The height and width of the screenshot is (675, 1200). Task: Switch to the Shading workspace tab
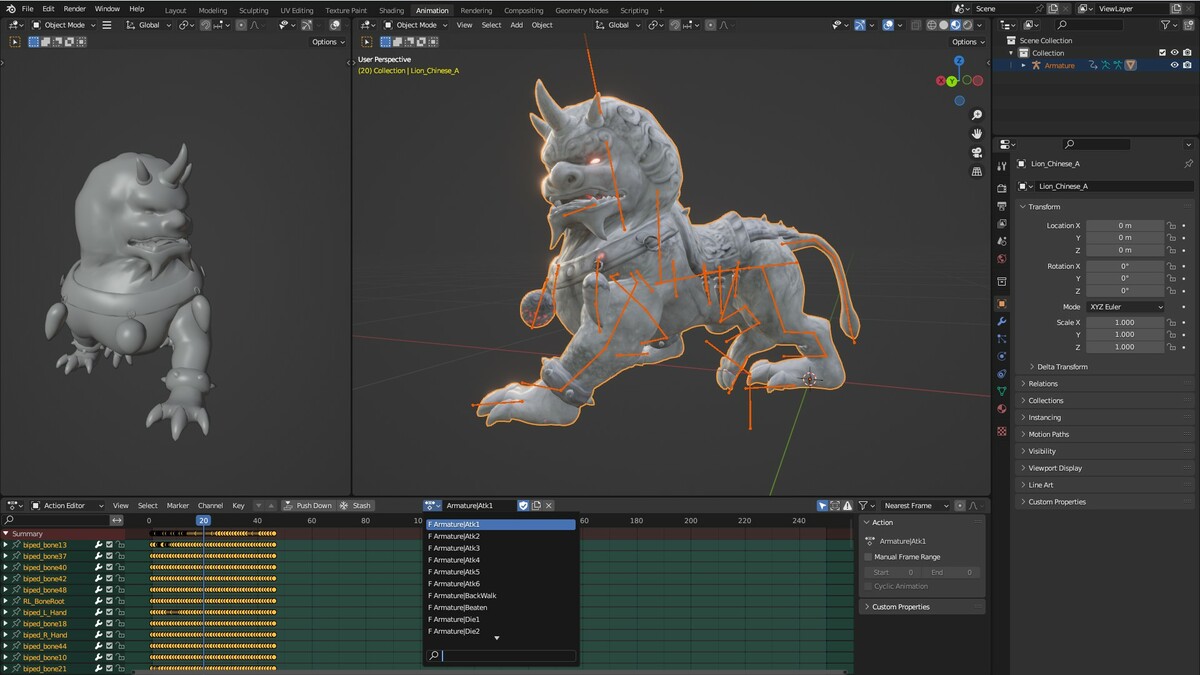pos(391,10)
